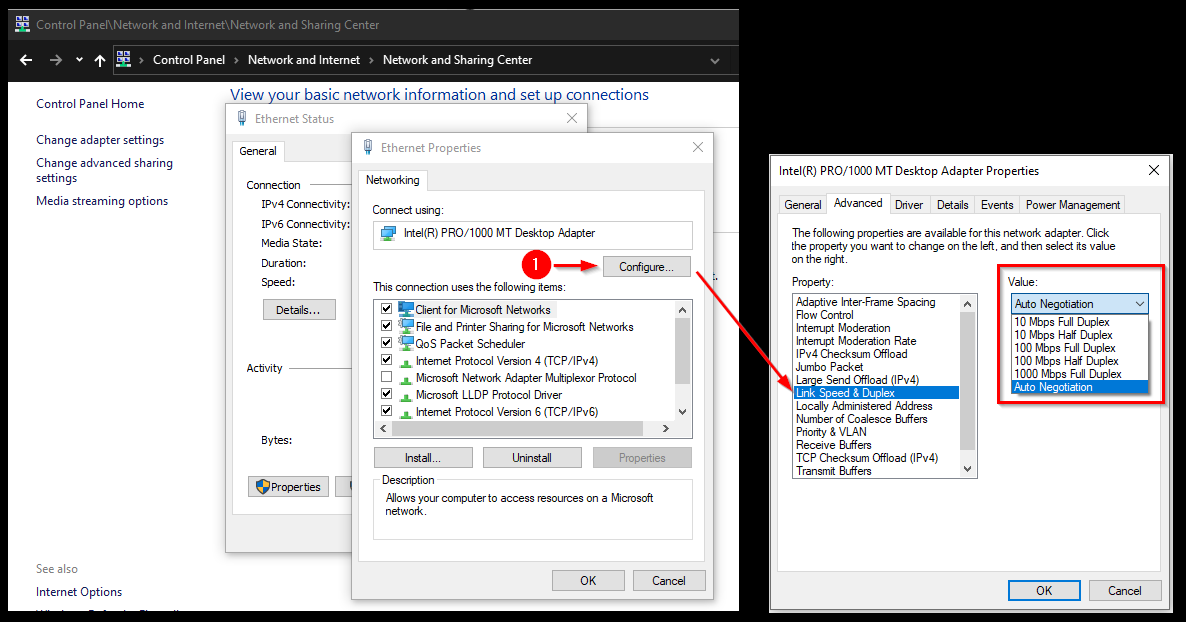Click the LLDP Protocol Driver icon

click(406, 396)
